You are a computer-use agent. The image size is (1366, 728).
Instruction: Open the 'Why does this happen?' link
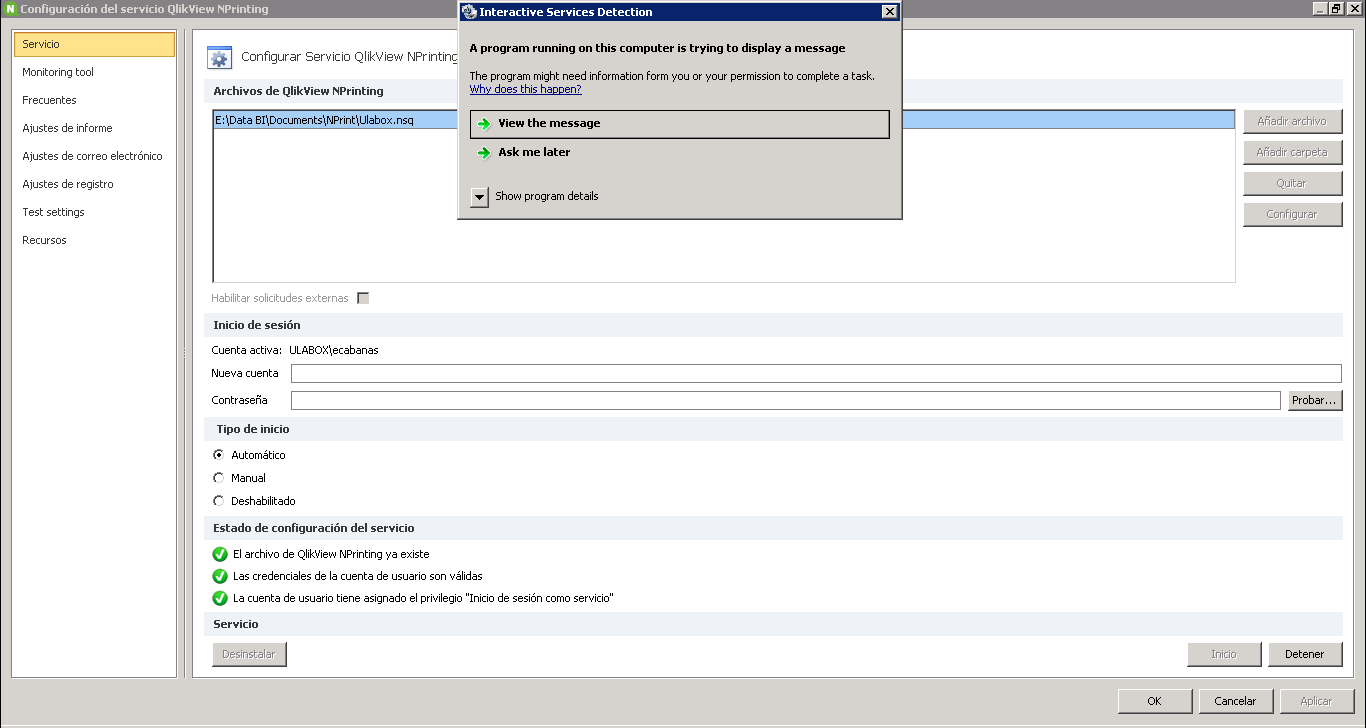tap(525, 90)
